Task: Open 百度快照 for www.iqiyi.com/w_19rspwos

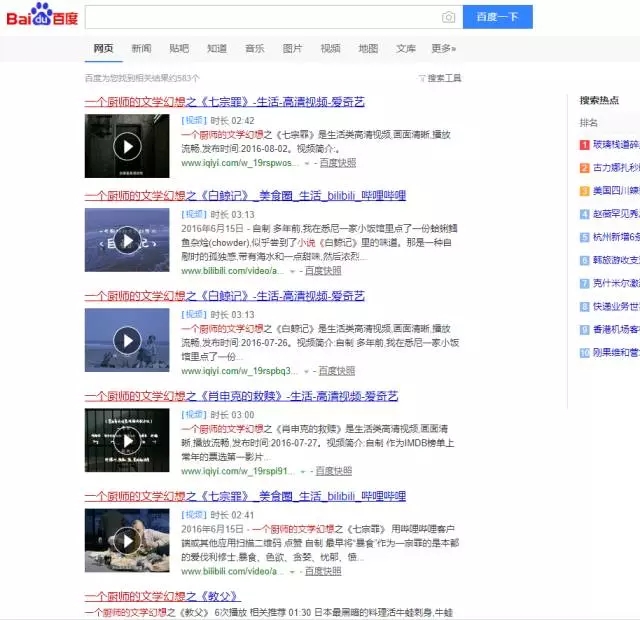Action: [x=338, y=163]
